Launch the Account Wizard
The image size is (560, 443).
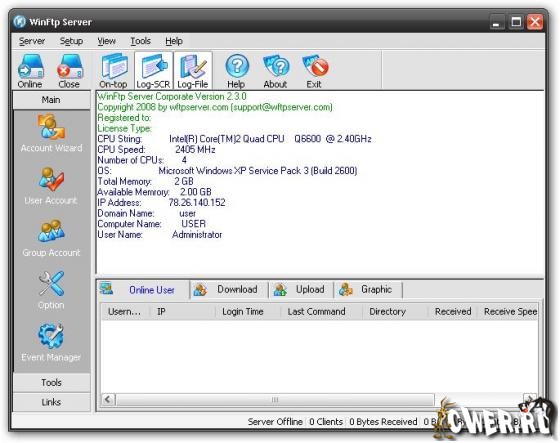coord(51,133)
